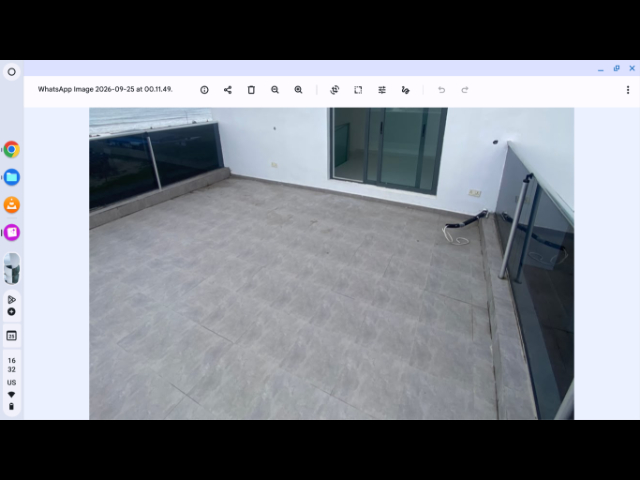Screen dimensions: 640x480
Task: Launch Google Chrome from the shelf
Action: click(x=12, y=149)
